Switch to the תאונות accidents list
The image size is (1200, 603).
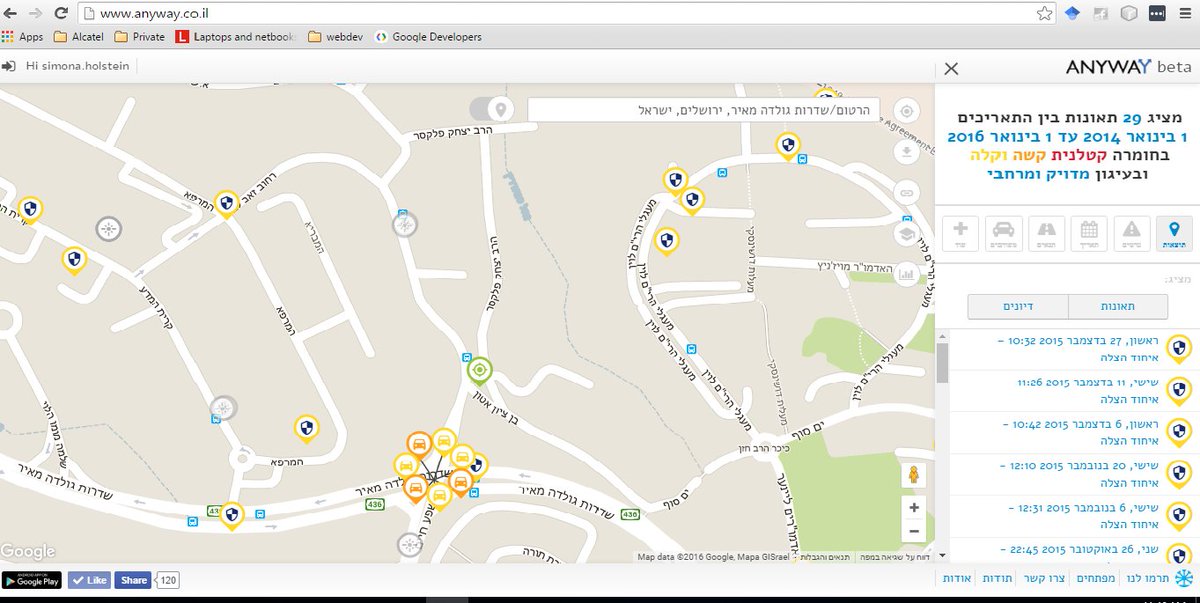[x=1117, y=307]
